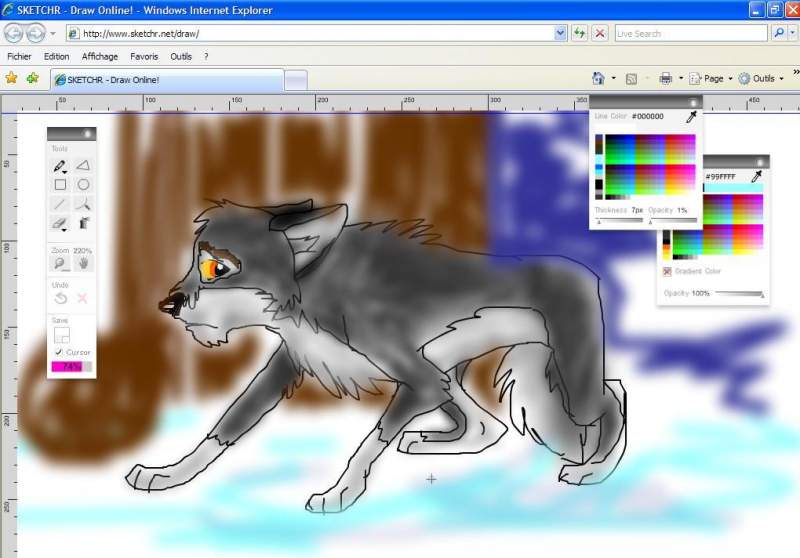Click the Home page icon
Screen dimensions: 800x558
(598, 79)
